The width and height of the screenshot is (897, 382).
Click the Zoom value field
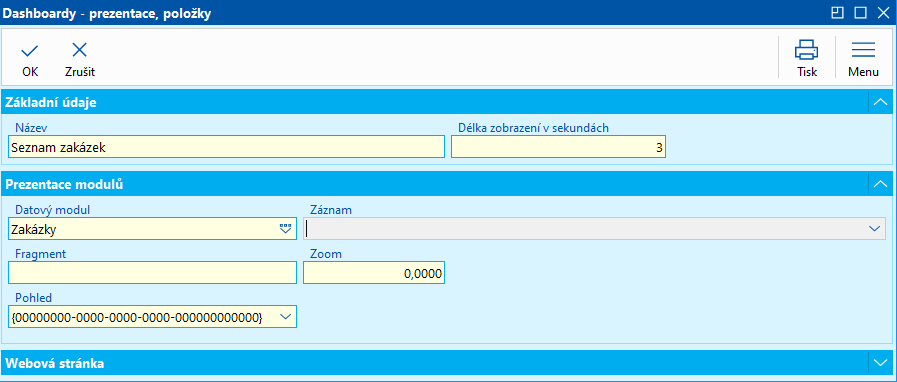pos(374,272)
